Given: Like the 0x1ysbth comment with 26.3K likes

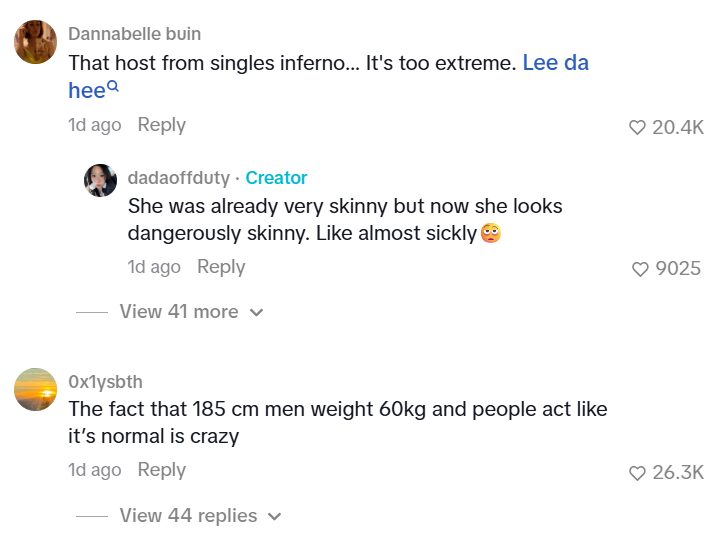Looking at the screenshot, I should 637,473.
